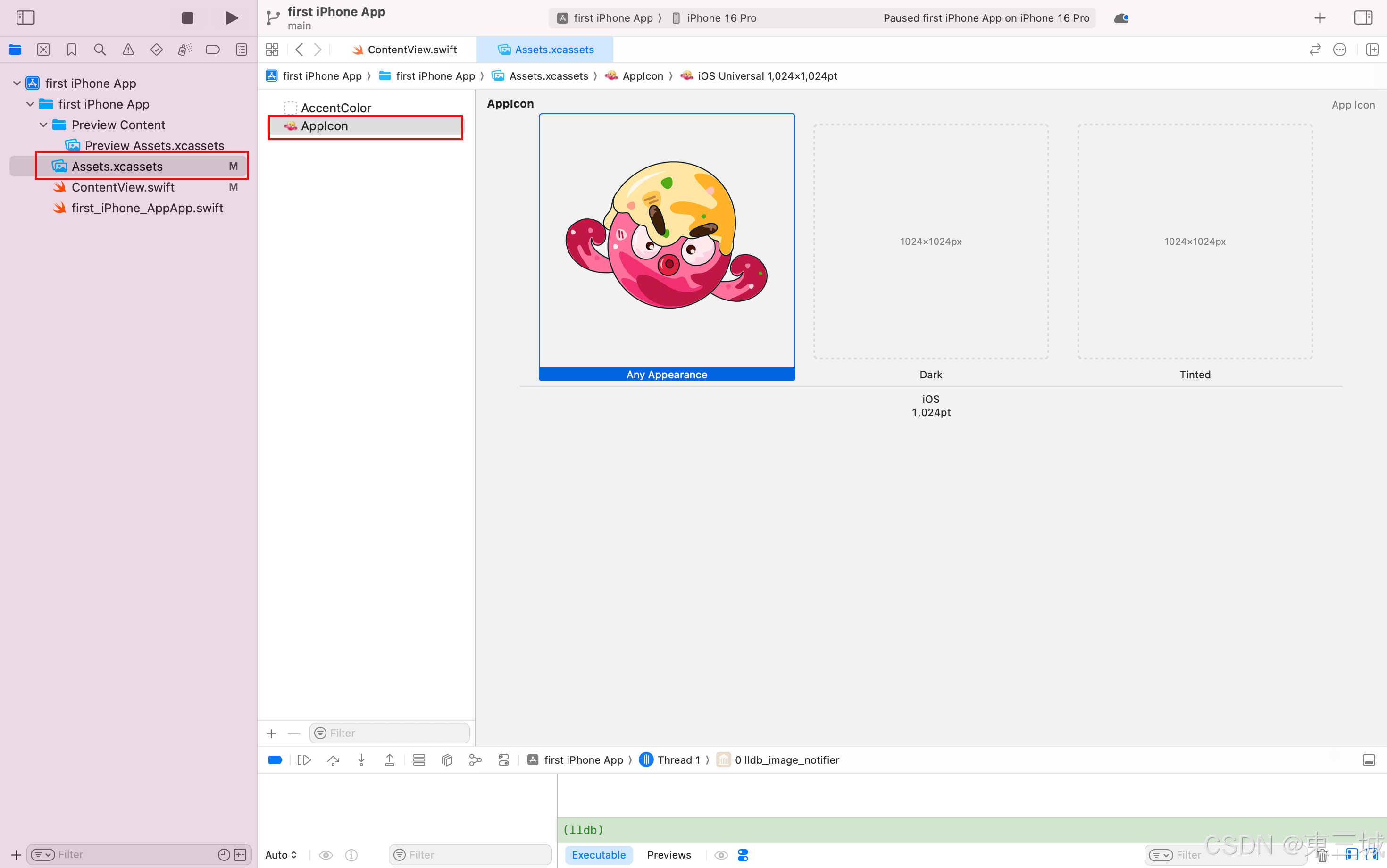Switch console to Executable

pos(599,855)
